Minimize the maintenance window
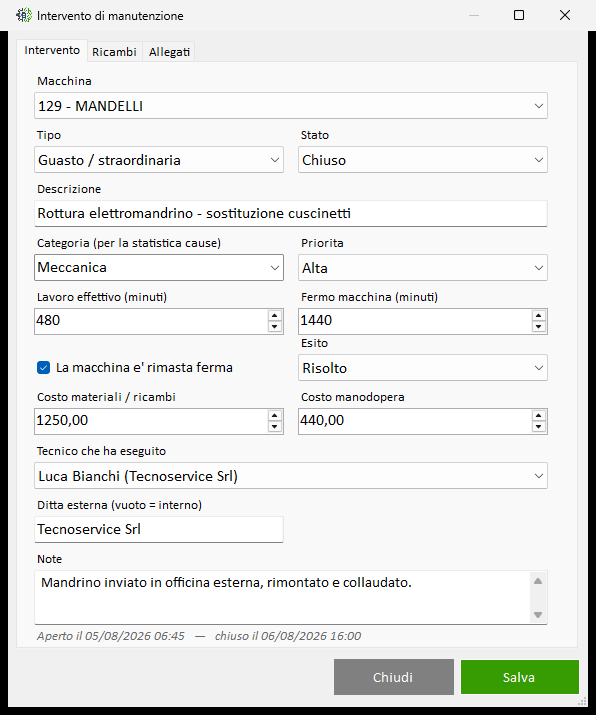Viewport: 596px width, 715px height. 474,16
